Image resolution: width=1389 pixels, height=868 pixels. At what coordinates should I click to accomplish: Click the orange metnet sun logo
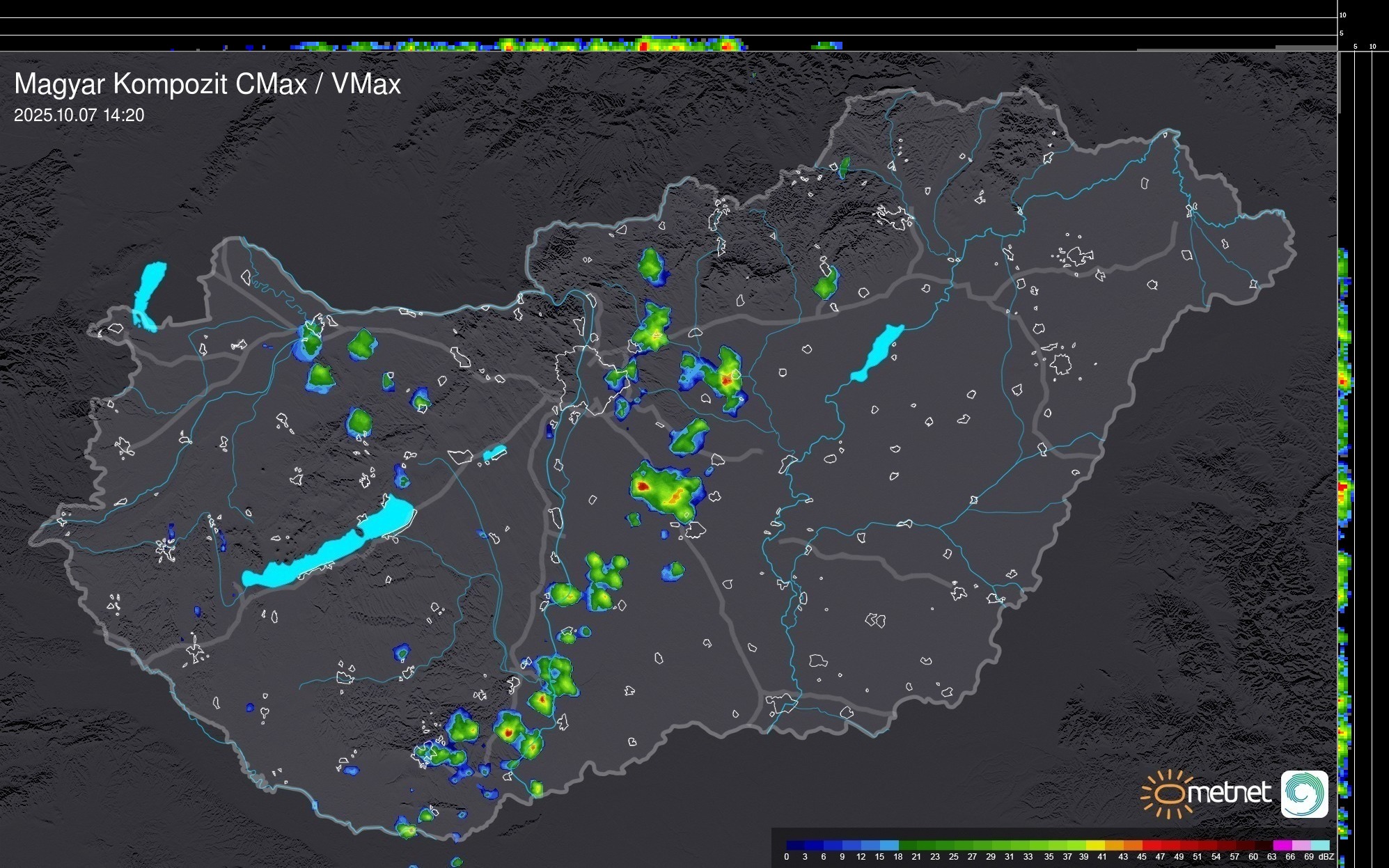point(1168,794)
